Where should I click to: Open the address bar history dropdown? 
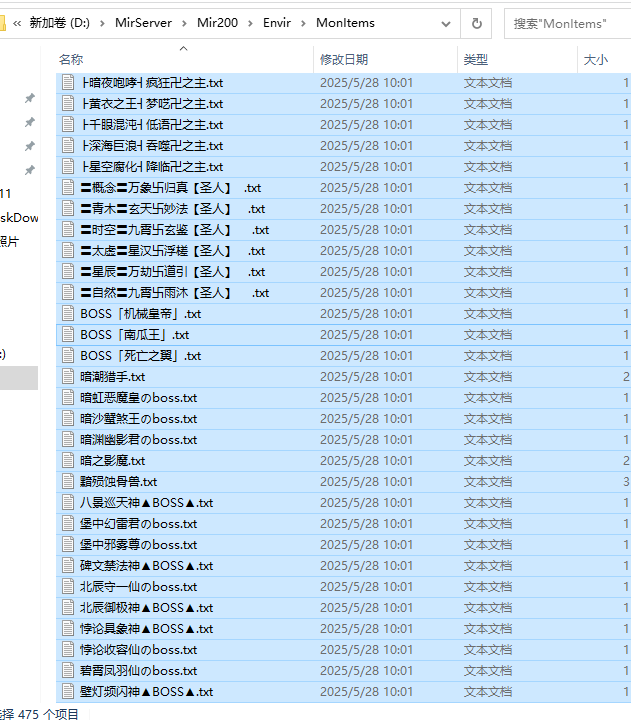[x=446, y=23]
